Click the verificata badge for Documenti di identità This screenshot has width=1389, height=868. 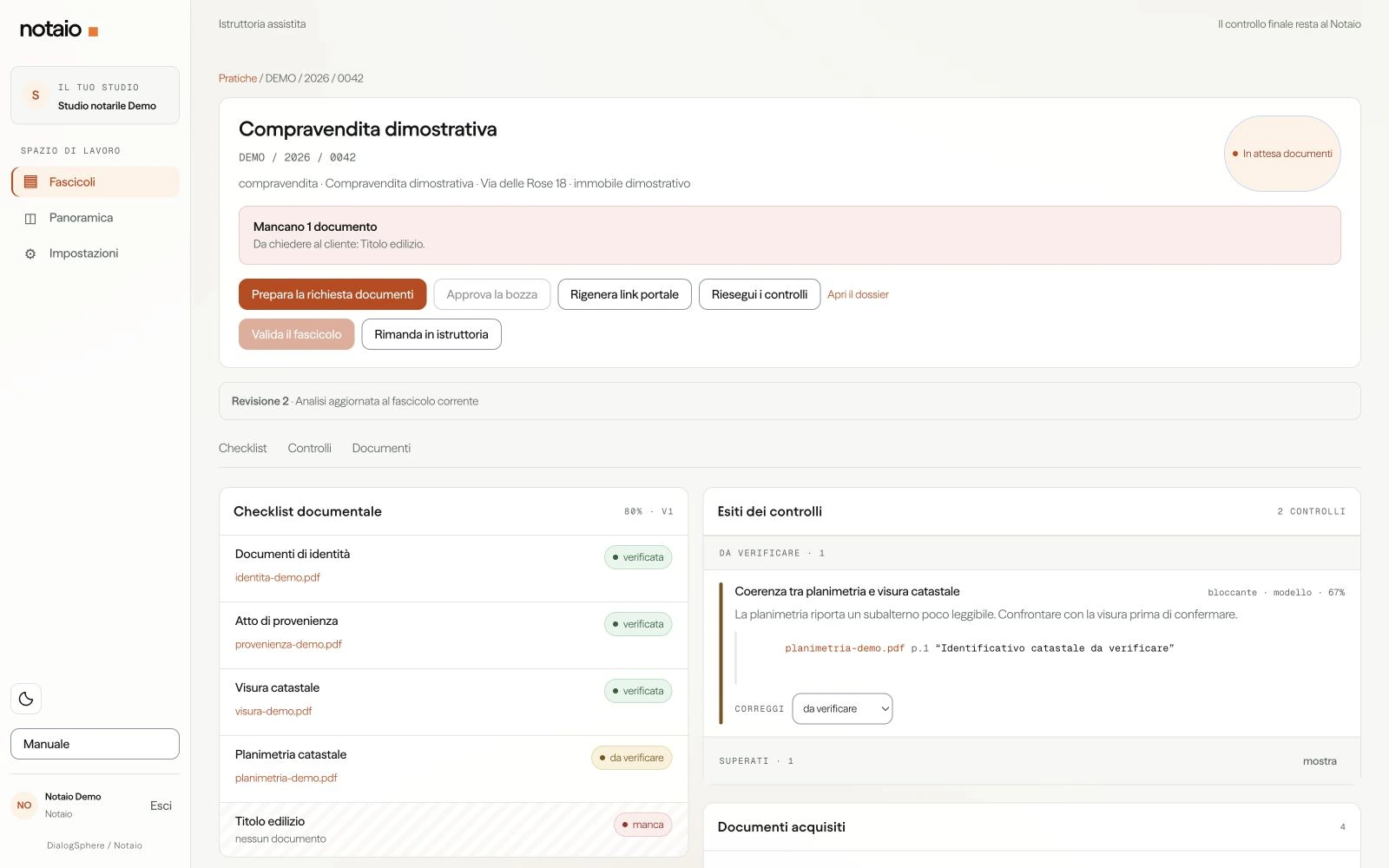638,557
